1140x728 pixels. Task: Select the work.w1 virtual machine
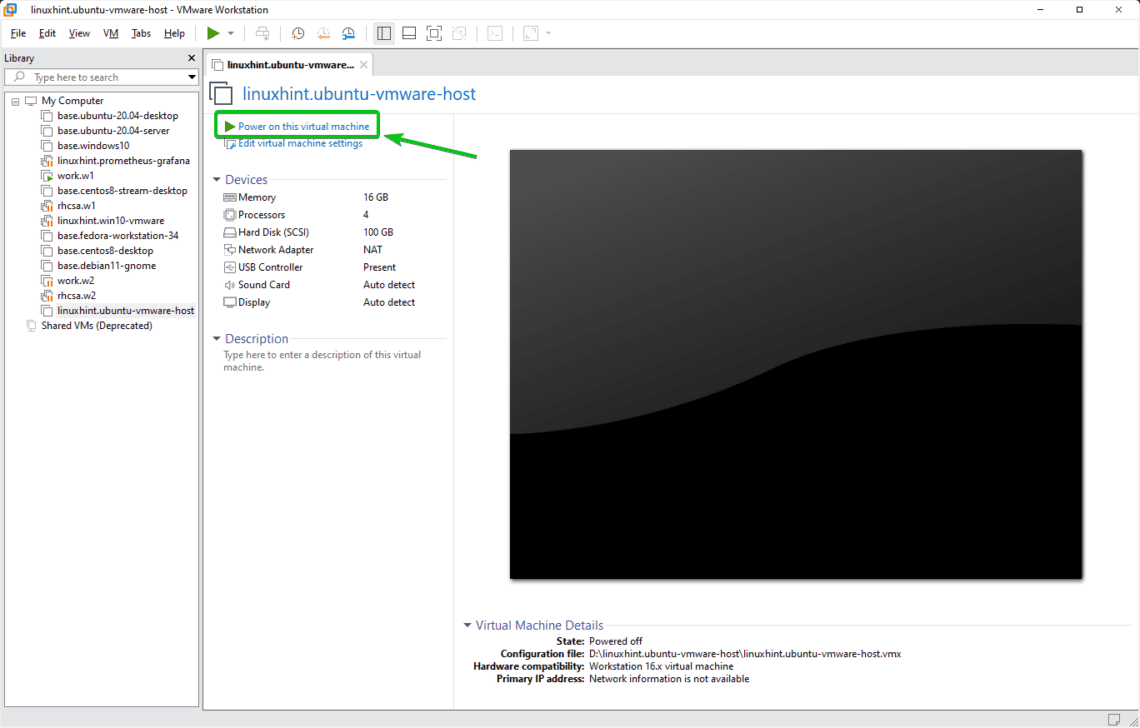pyautogui.click(x=76, y=175)
